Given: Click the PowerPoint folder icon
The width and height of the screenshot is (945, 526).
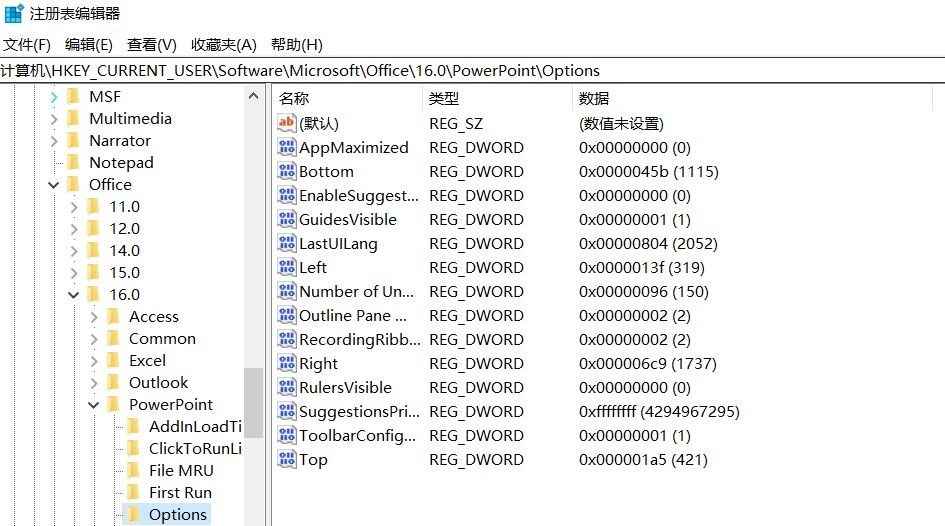Looking at the screenshot, I should [x=113, y=404].
